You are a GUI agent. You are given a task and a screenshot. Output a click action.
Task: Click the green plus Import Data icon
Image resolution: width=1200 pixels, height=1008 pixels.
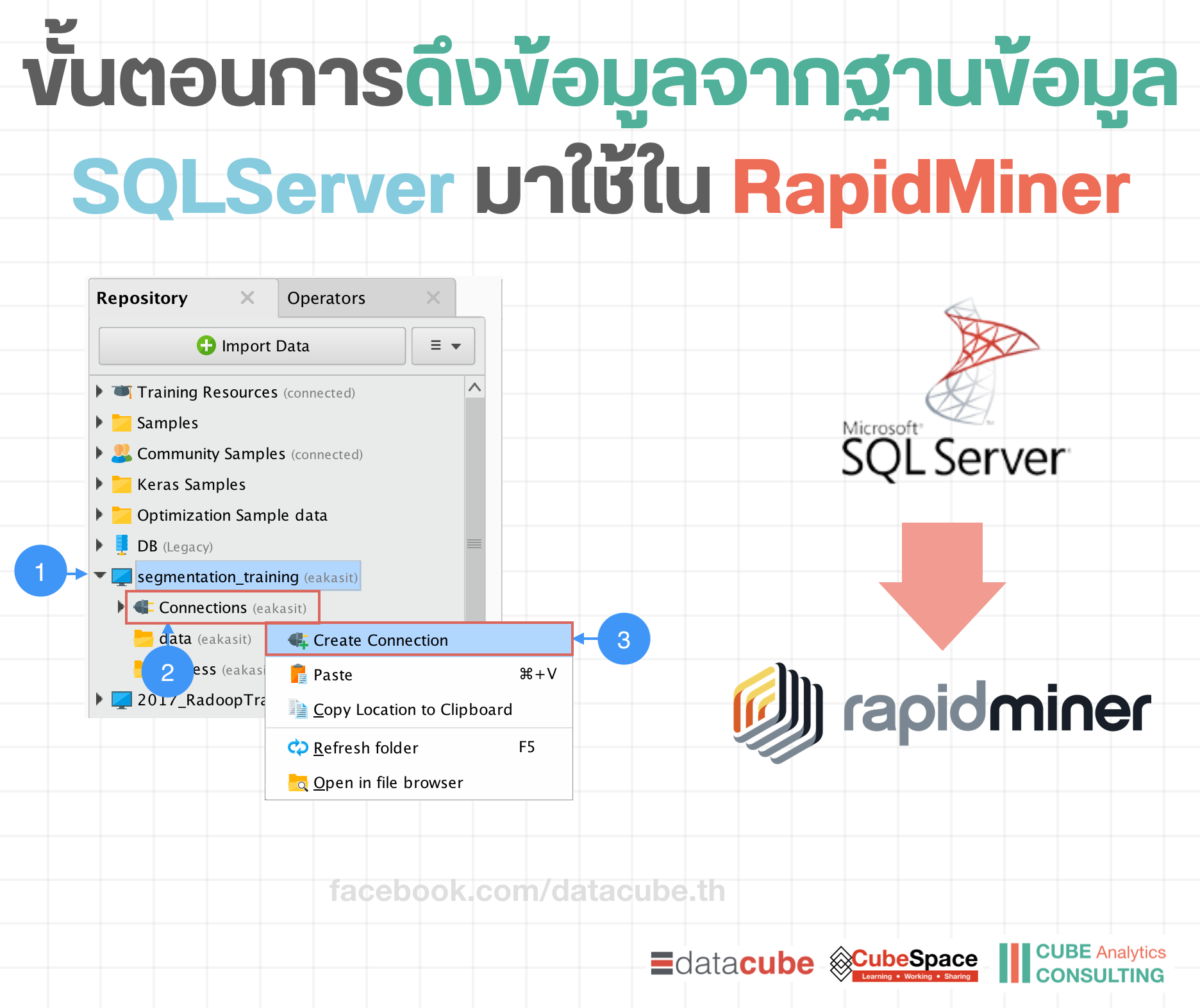click(x=206, y=345)
